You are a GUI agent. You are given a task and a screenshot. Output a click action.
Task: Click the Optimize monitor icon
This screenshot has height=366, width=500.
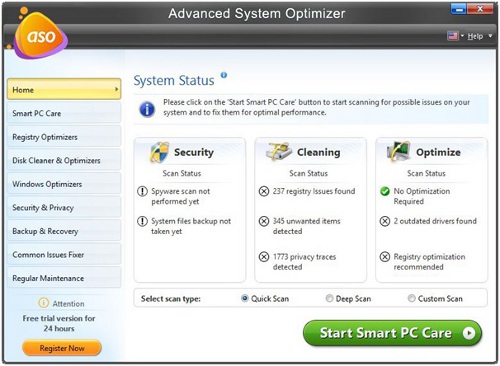coord(398,151)
